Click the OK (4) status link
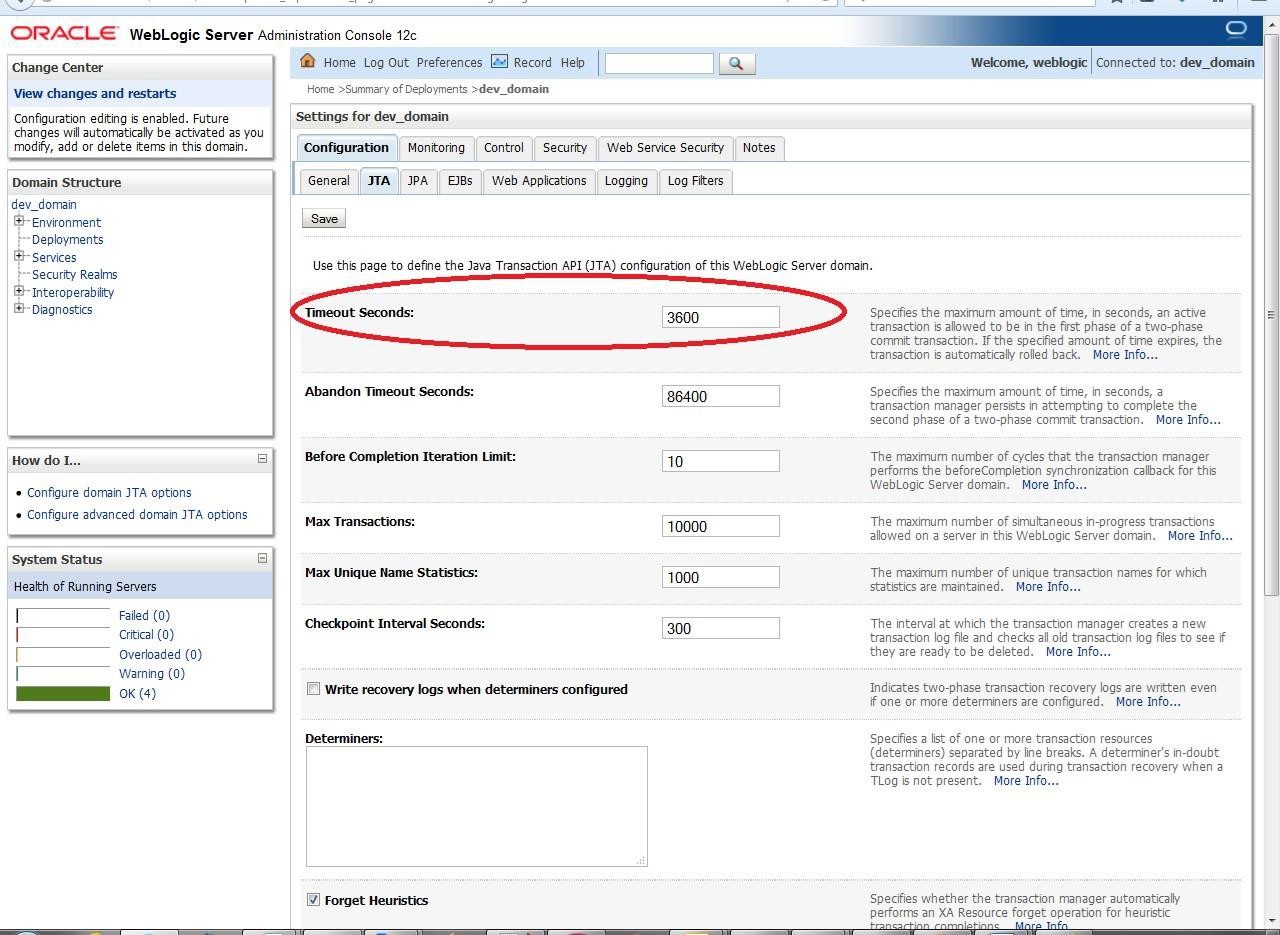Image resolution: width=1280 pixels, height=935 pixels. [x=137, y=694]
